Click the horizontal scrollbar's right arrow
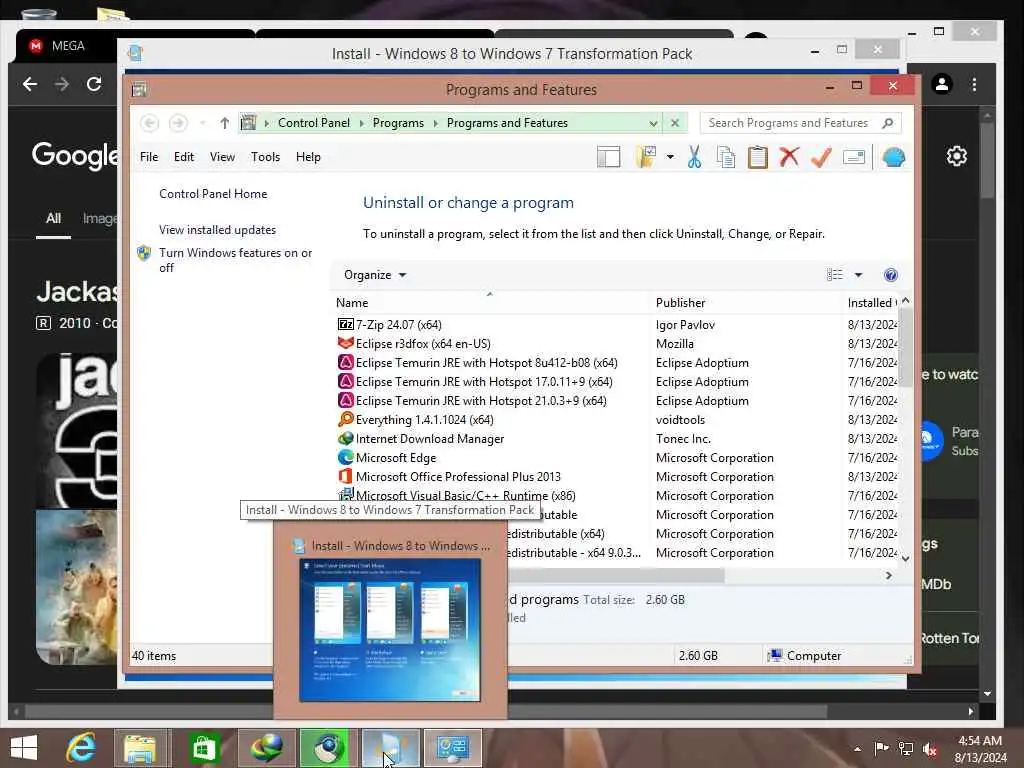Screen dimensions: 1024x768 click(x=889, y=575)
